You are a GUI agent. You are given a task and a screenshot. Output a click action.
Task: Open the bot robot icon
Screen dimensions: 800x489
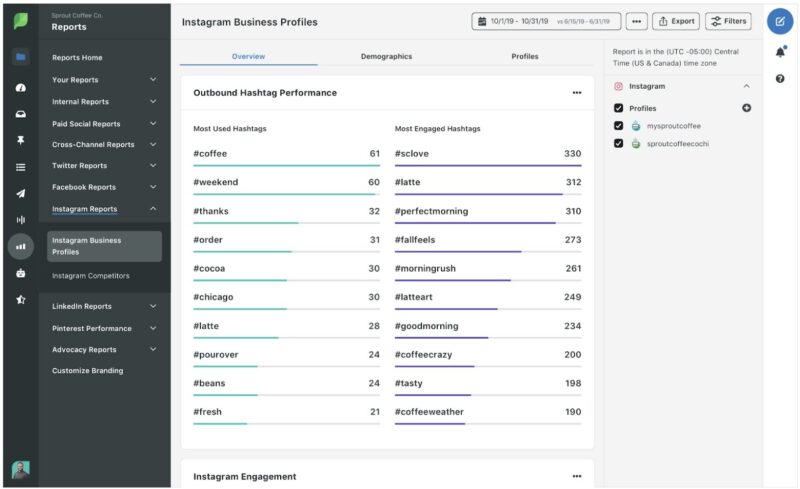(21, 273)
